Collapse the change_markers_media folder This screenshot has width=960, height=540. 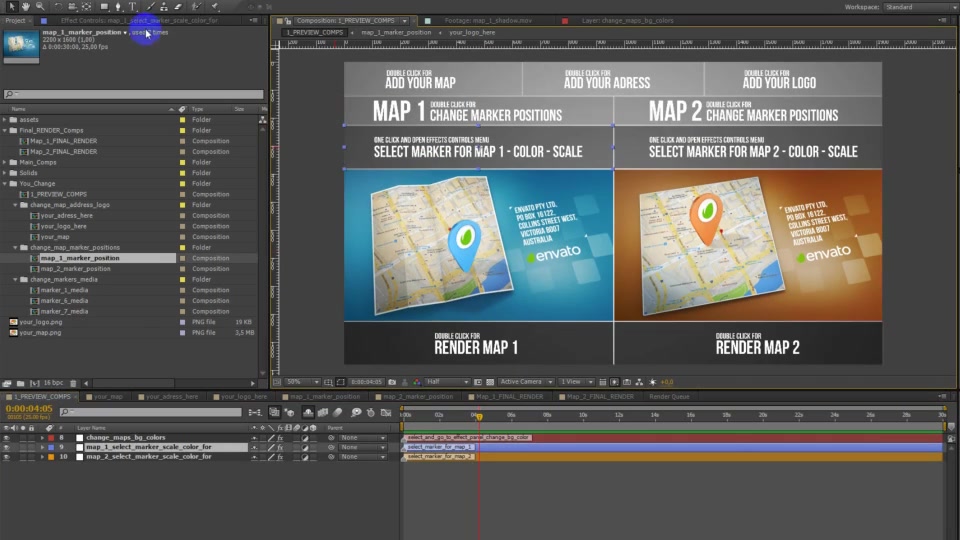pos(16,280)
